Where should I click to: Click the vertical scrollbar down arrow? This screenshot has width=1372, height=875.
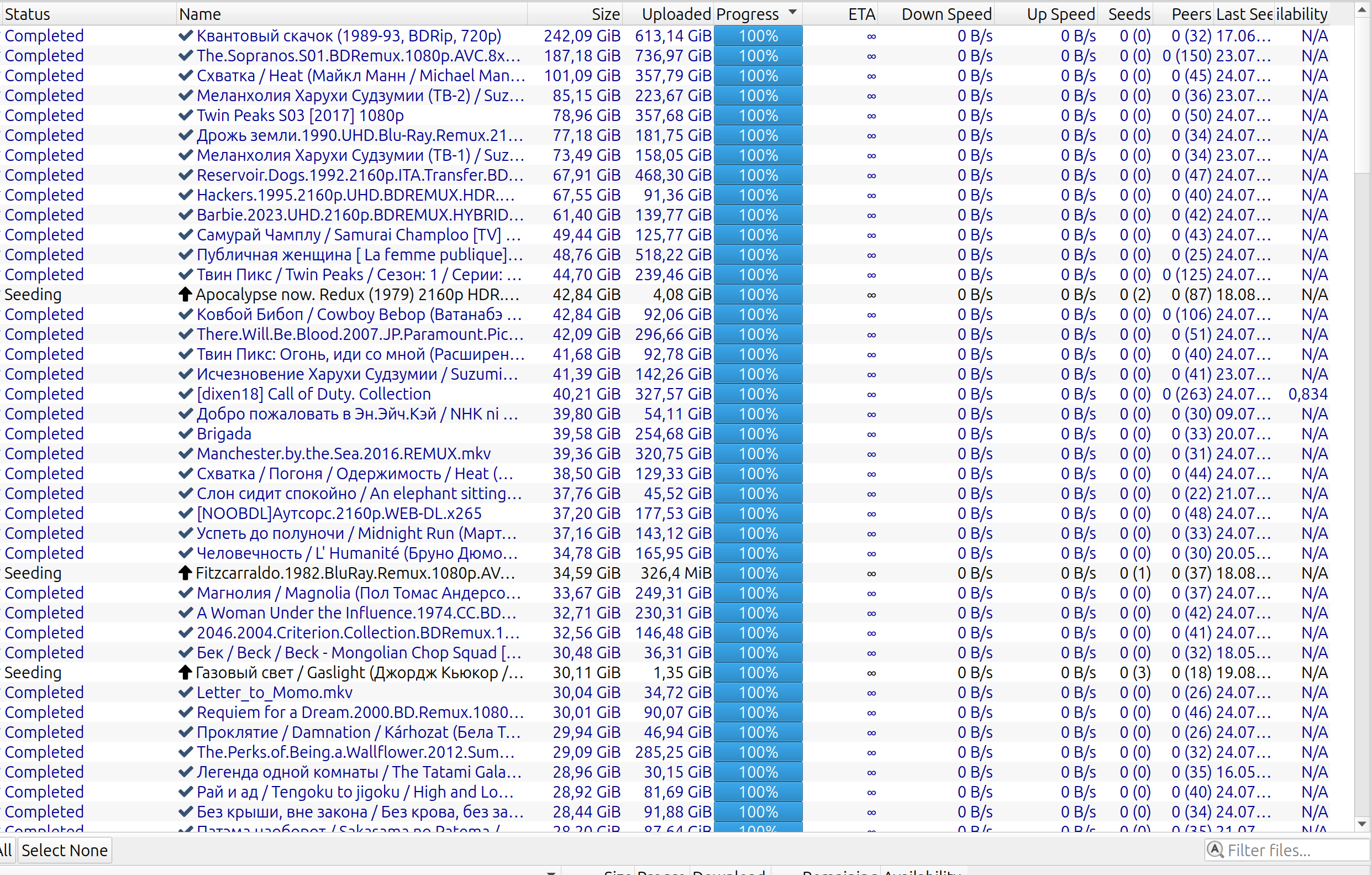pyautogui.click(x=1362, y=824)
